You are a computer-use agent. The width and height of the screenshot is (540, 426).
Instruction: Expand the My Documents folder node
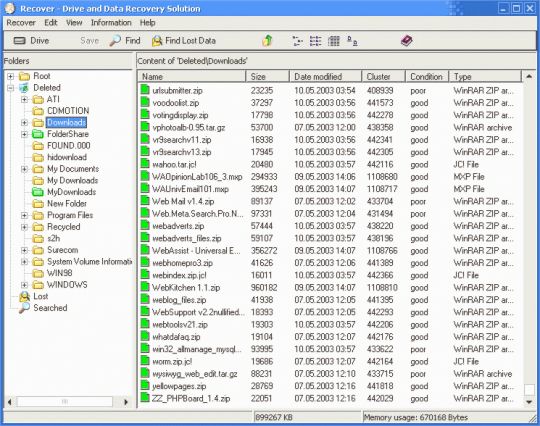(x=24, y=169)
